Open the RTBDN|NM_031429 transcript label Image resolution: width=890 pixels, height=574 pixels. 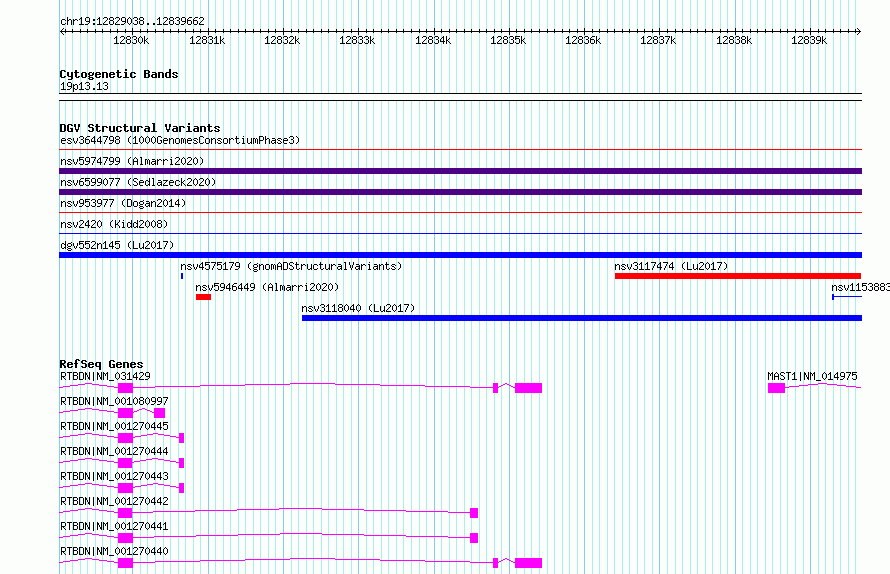pos(106,376)
